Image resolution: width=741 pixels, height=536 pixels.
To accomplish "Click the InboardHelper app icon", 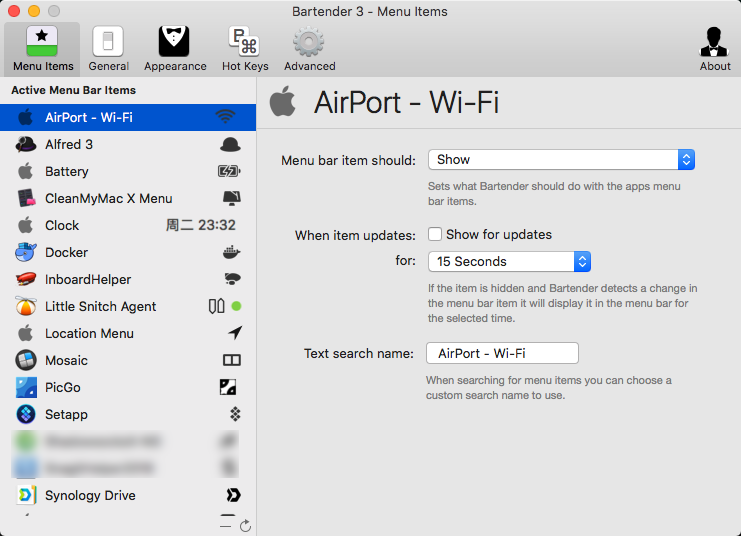I will 26,279.
